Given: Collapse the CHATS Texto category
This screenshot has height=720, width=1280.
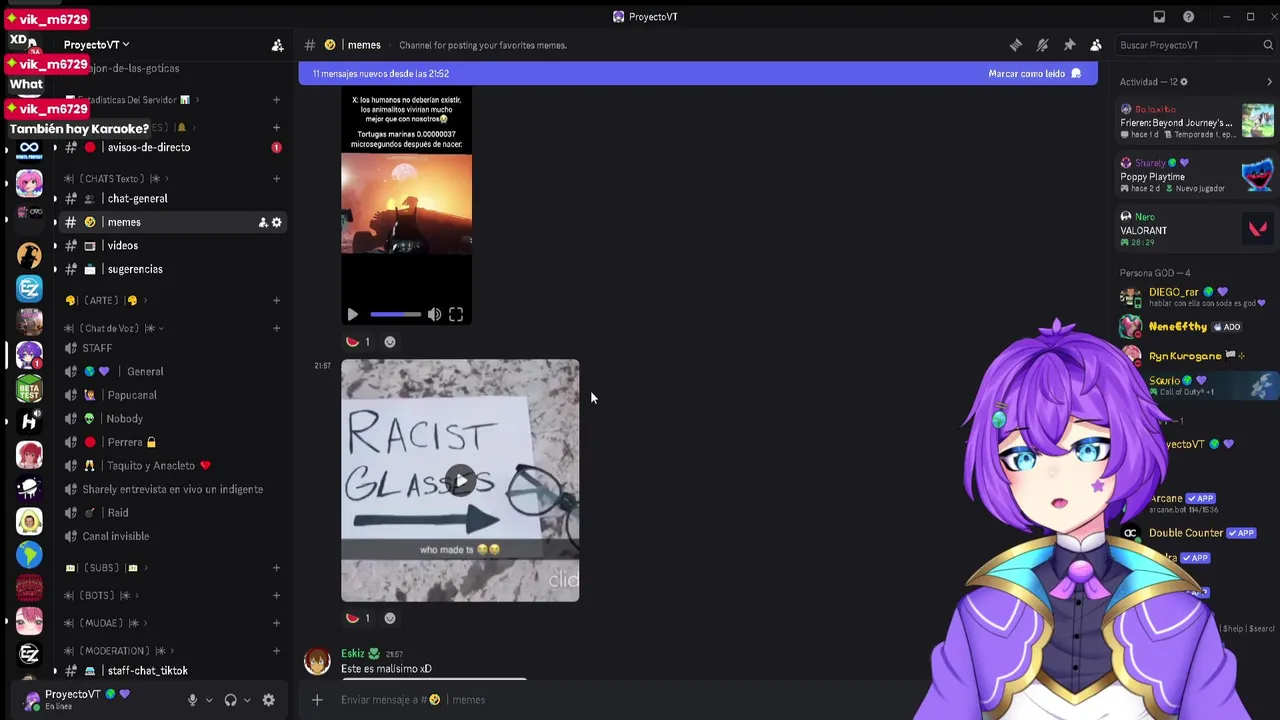Looking at the screenshot, I should 116,178.
